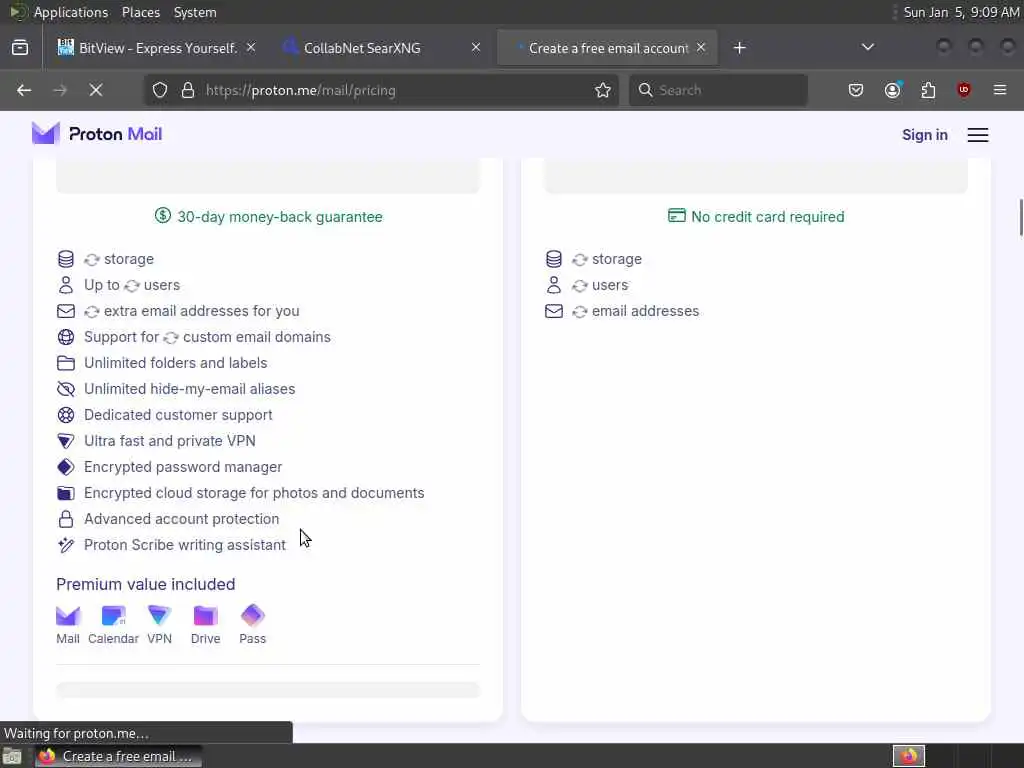Click Unlimited hide-my-email aliases feature
The image size is (1024, 768).
pyautogui.click(x=189, y=389)
